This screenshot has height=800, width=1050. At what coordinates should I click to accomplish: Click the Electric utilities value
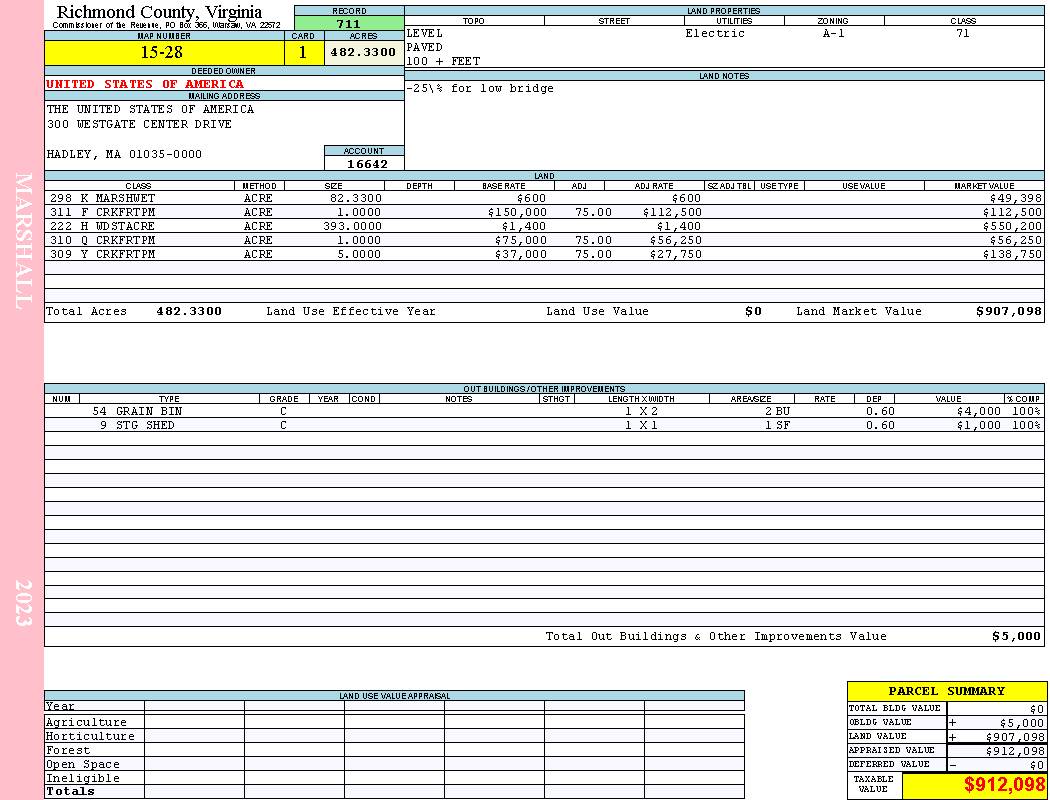[x=715, y=33]
